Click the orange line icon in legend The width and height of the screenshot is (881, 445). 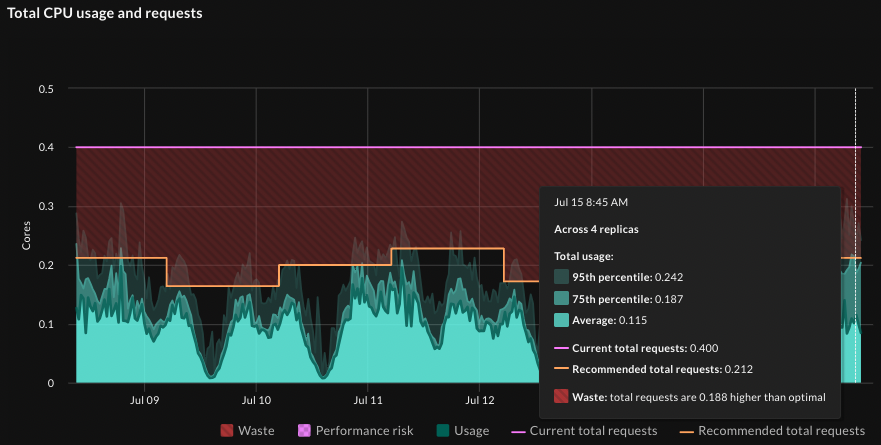coord(686,431)
